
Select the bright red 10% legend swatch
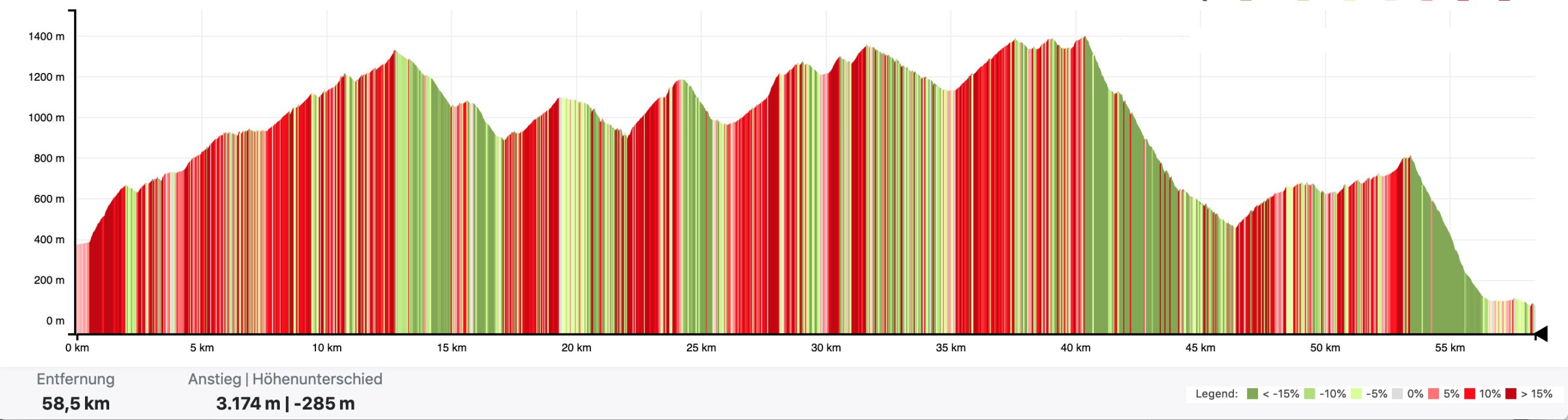coord(1469,394)
